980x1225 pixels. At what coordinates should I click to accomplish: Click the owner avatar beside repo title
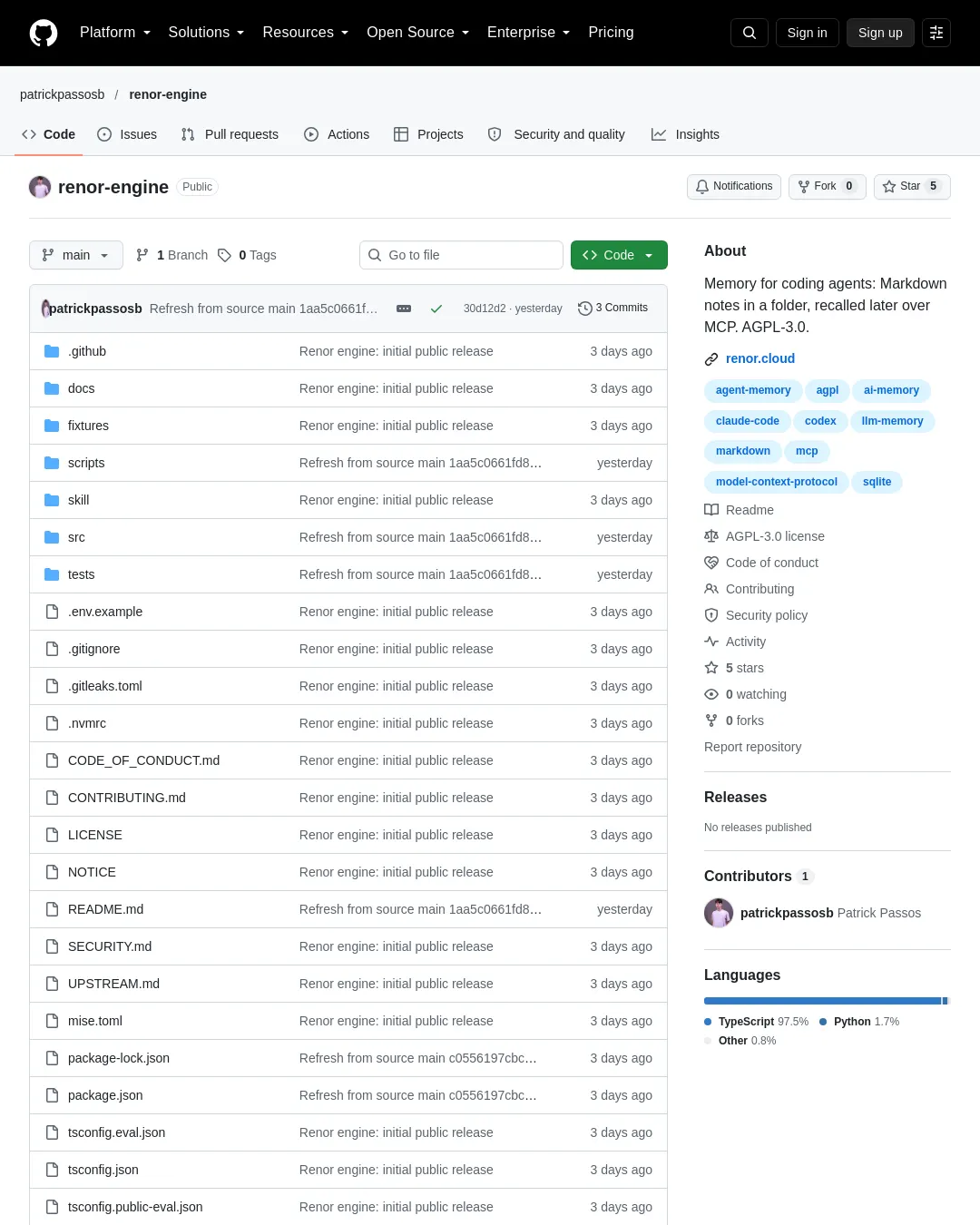40,187
